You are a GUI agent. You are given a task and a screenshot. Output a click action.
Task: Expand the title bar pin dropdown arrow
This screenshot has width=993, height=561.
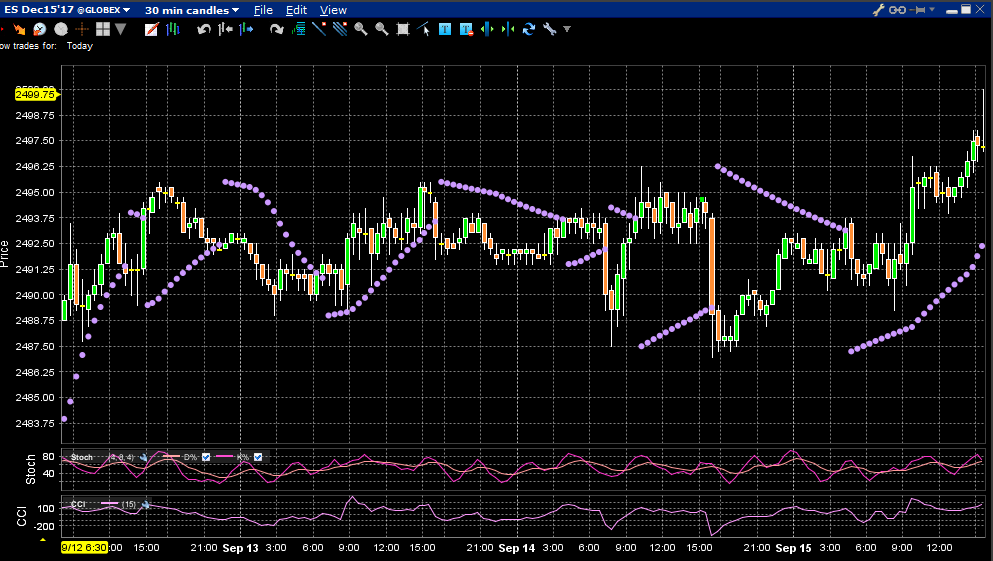click(932, 9)
